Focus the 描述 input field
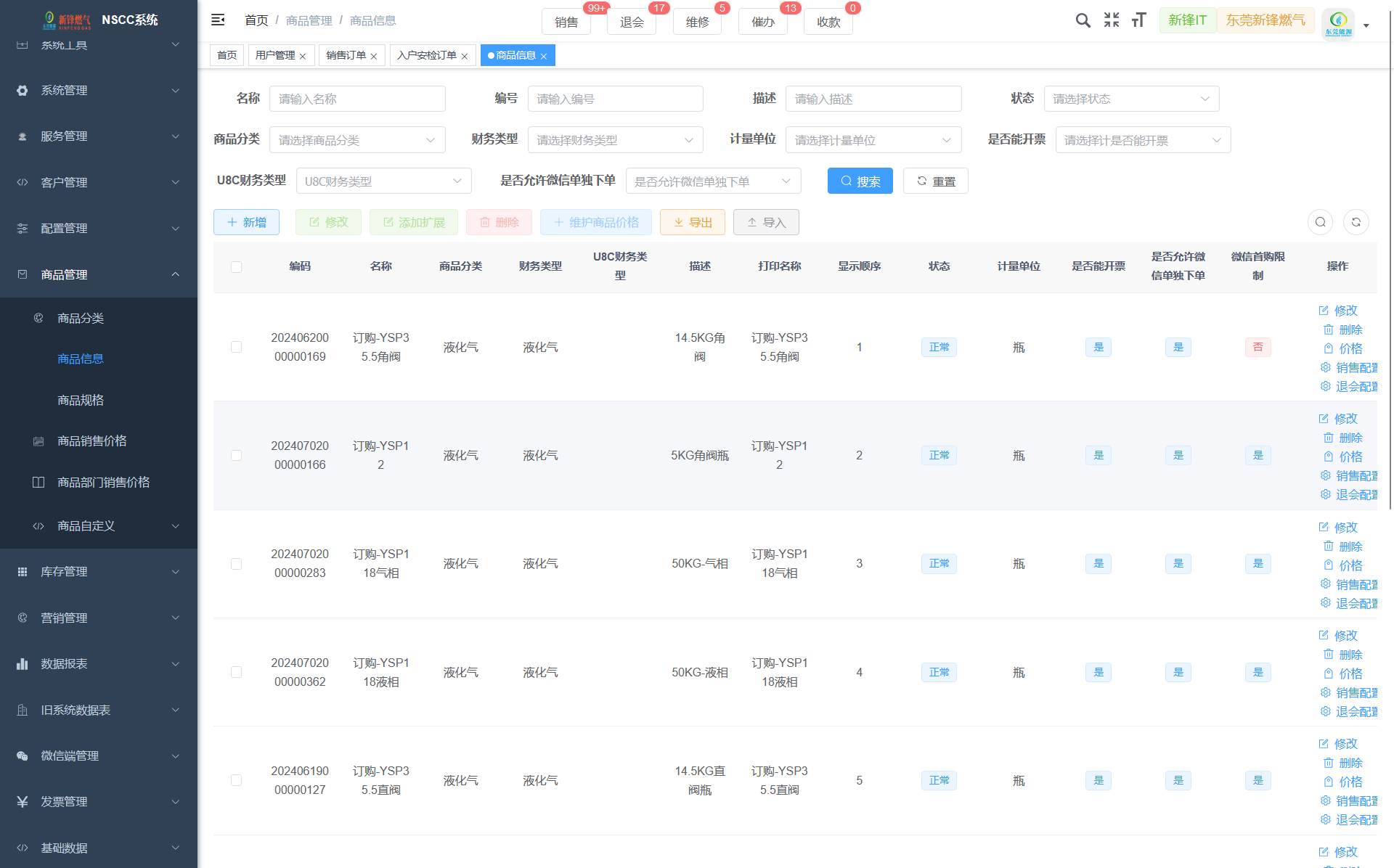The image size is (1394, 868). 873,99
